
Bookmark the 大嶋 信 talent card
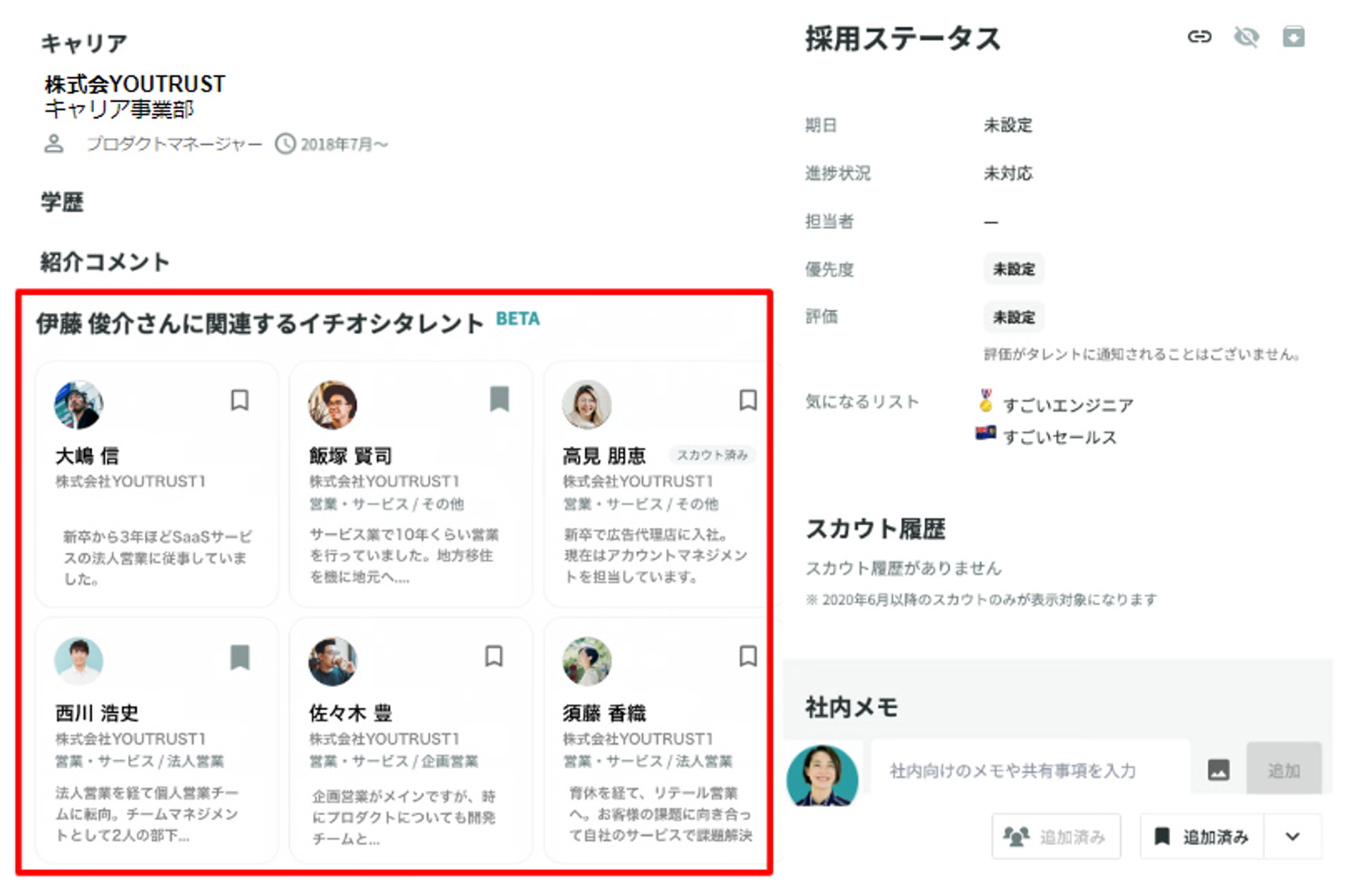(x=239, y=401)
